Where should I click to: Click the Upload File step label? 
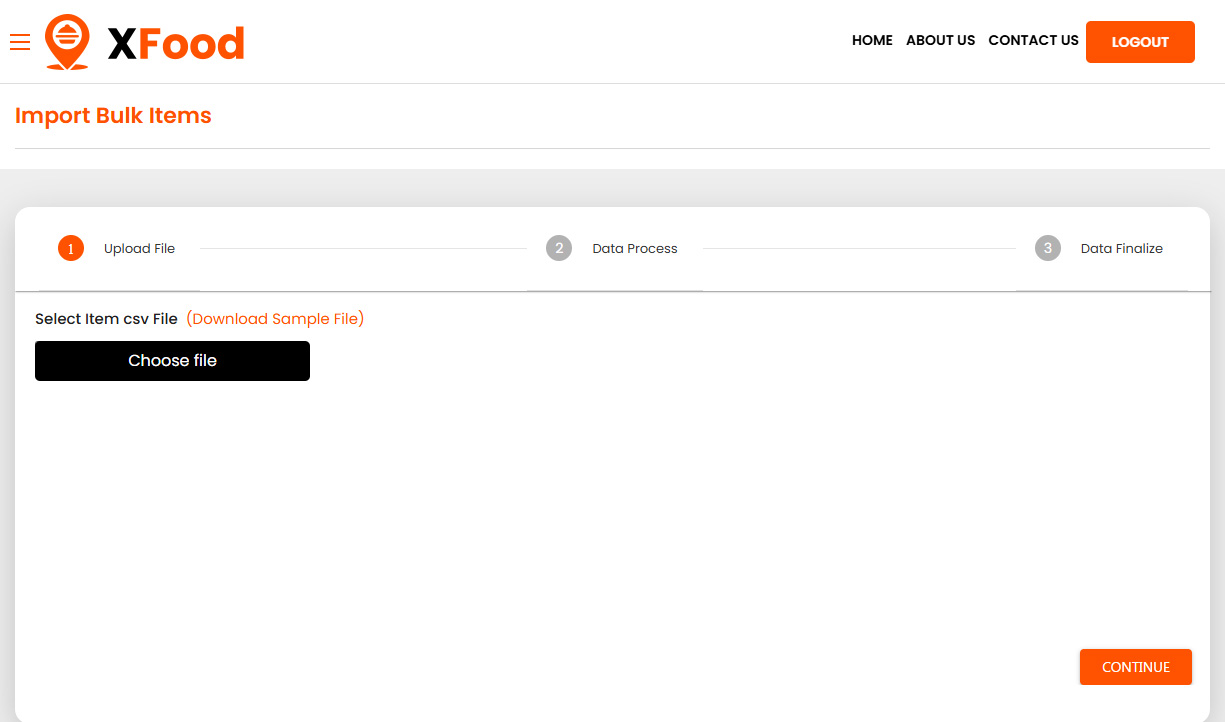pos(139,249)
